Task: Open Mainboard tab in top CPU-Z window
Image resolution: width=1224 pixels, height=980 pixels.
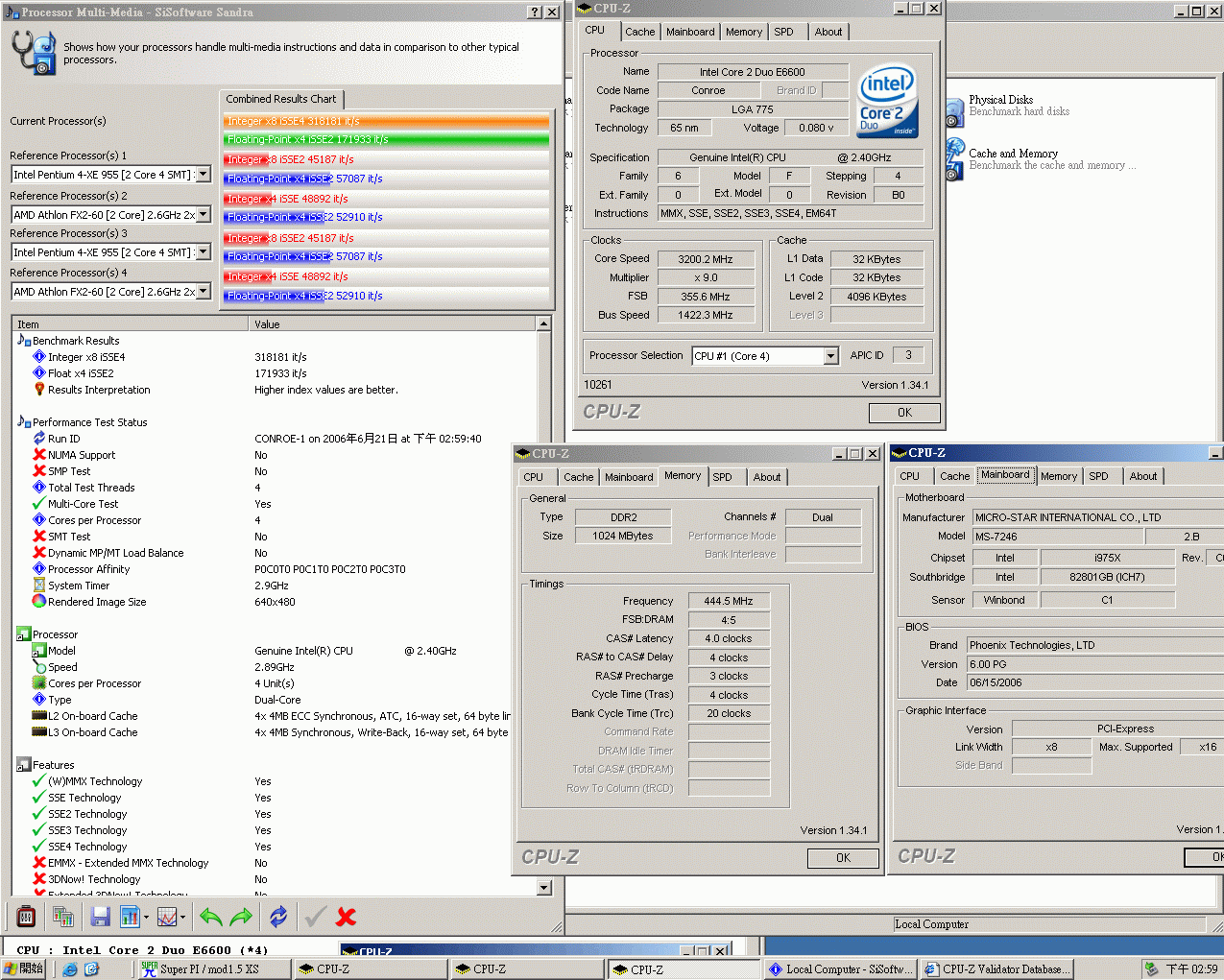Action: (690, 32)
